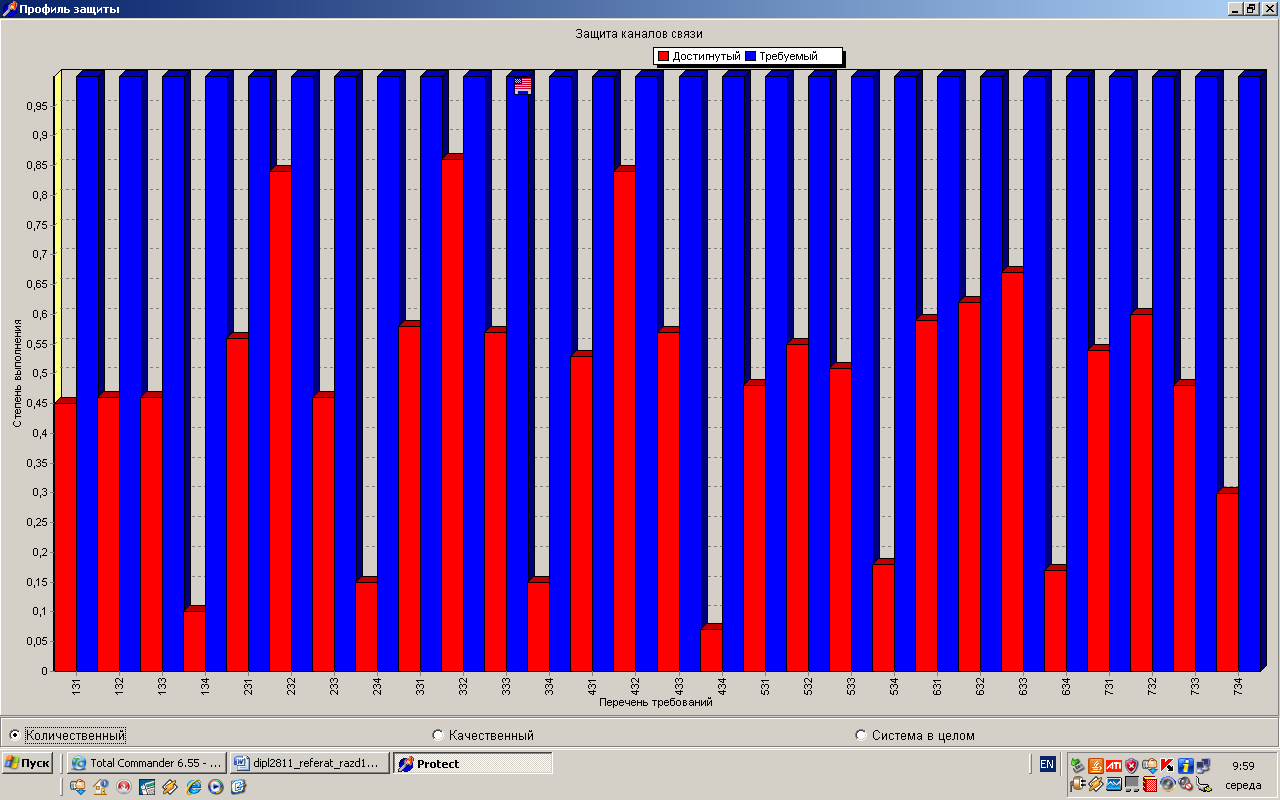1280x800 pixels.
Task: Select the Количественный radio button
Action: tap(14, 735)
